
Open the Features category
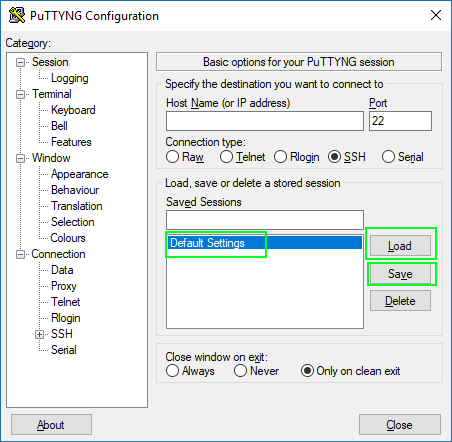click(x=71, y=142)
